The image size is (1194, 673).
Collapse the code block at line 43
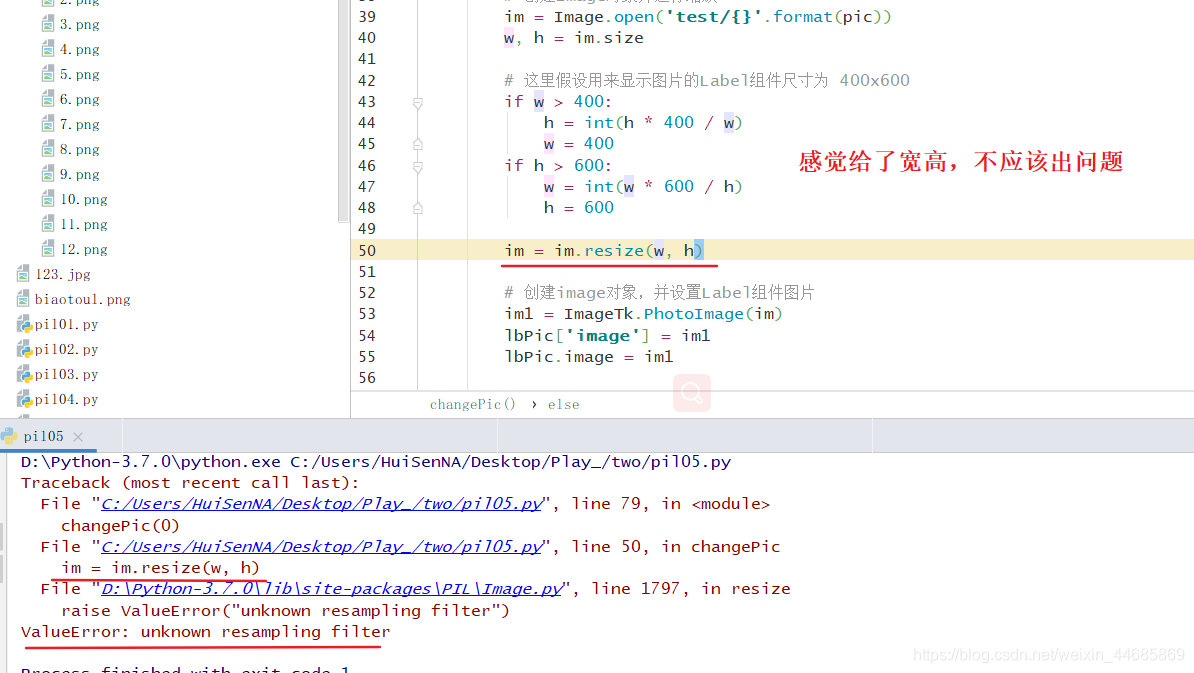pyautogui.click(x=417, y=101)
